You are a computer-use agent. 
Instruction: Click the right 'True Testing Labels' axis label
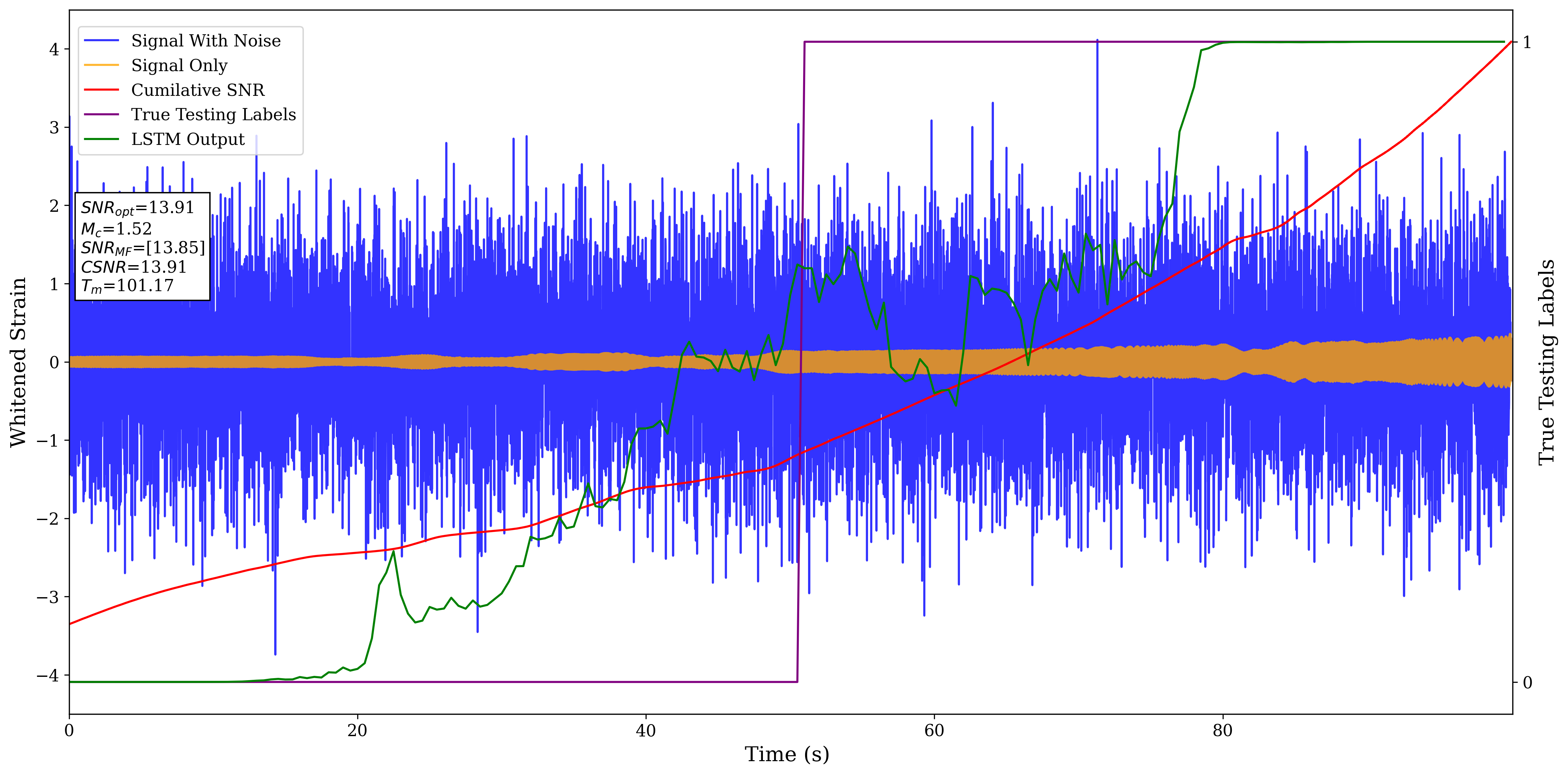coord(1547,362)
